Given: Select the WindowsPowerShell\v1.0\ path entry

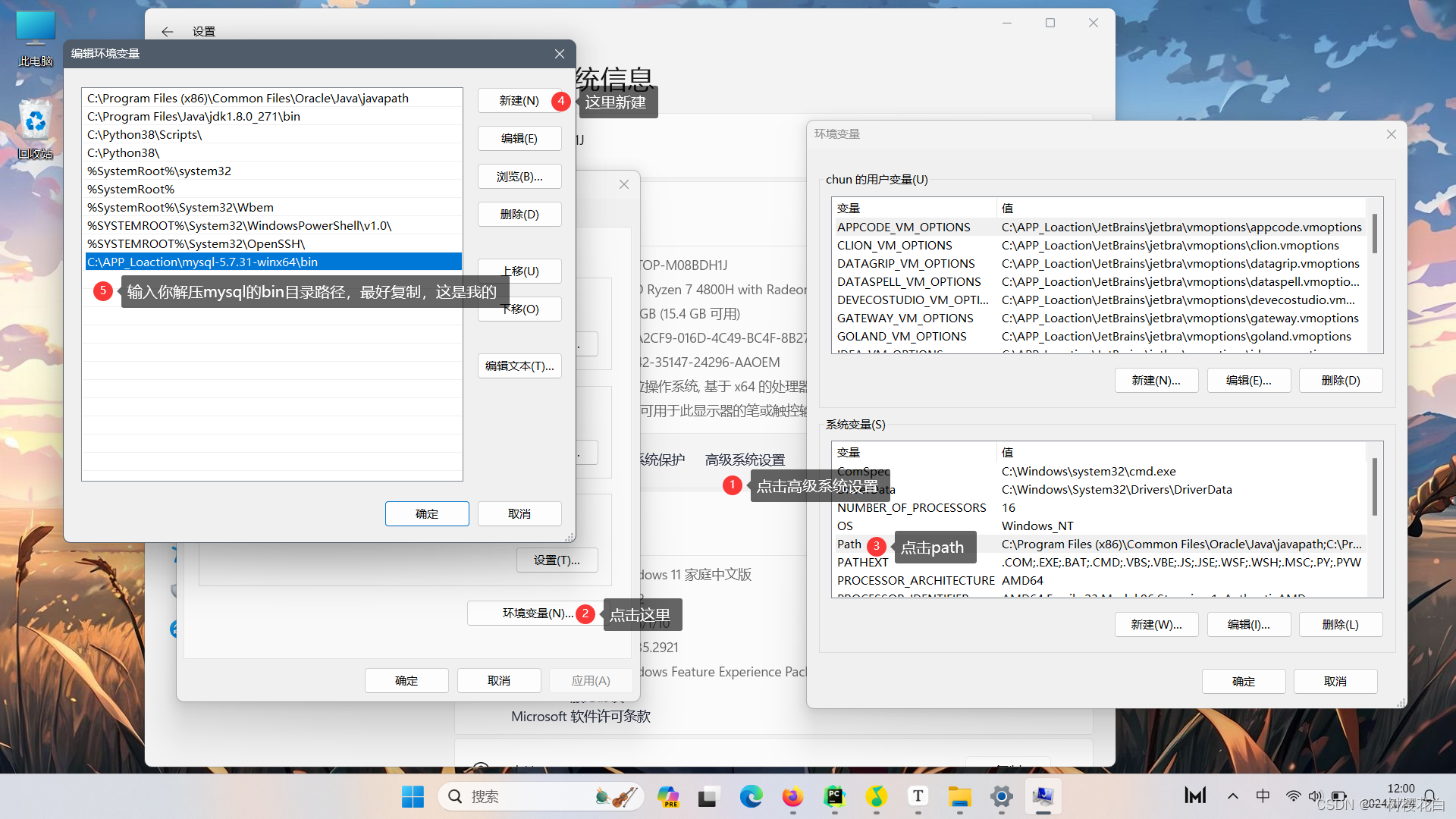Looking at the screenshot, I should click(x=273, y=225).
